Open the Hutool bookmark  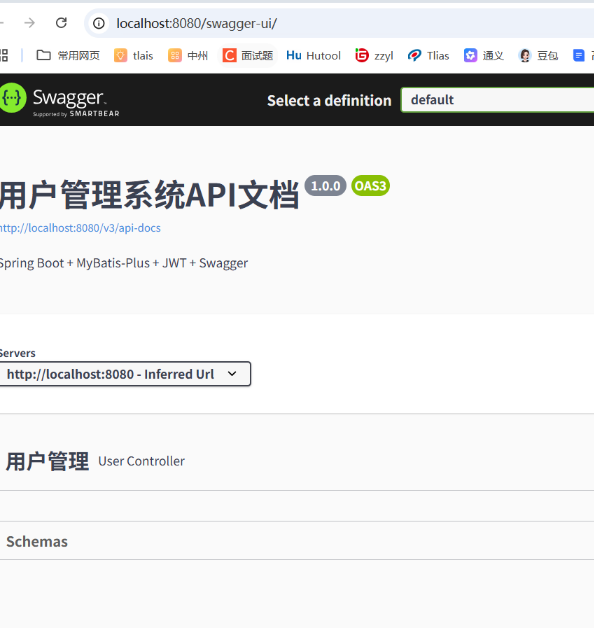(x=313, y=55)
